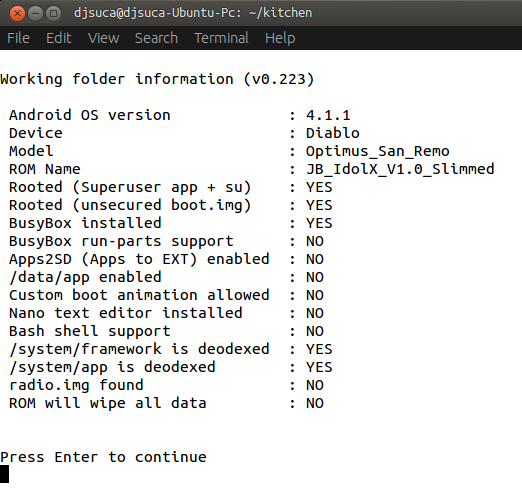The height and width of the screenshot is (488, 522).
Task: Click the NO value for Bash shell support
Action: coord(315,331)
